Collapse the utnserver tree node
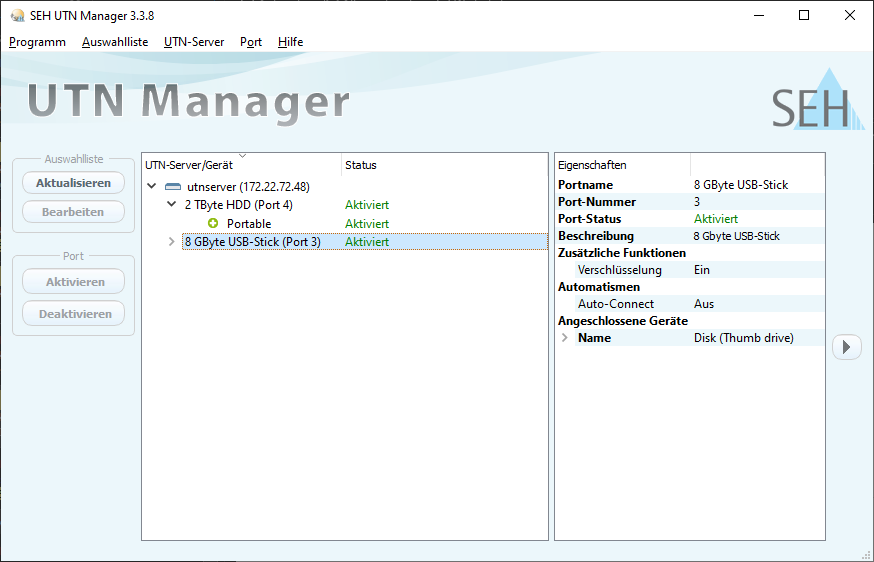This screenshot has height=562, width=874. pos(151,187)
